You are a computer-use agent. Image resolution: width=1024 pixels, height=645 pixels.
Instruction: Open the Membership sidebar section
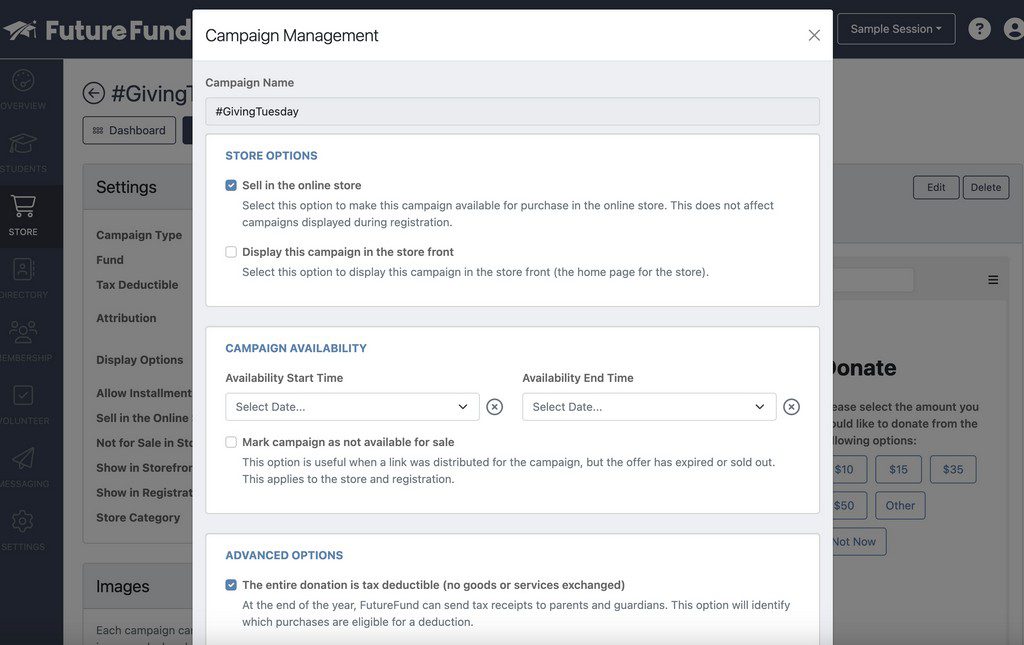24,341
